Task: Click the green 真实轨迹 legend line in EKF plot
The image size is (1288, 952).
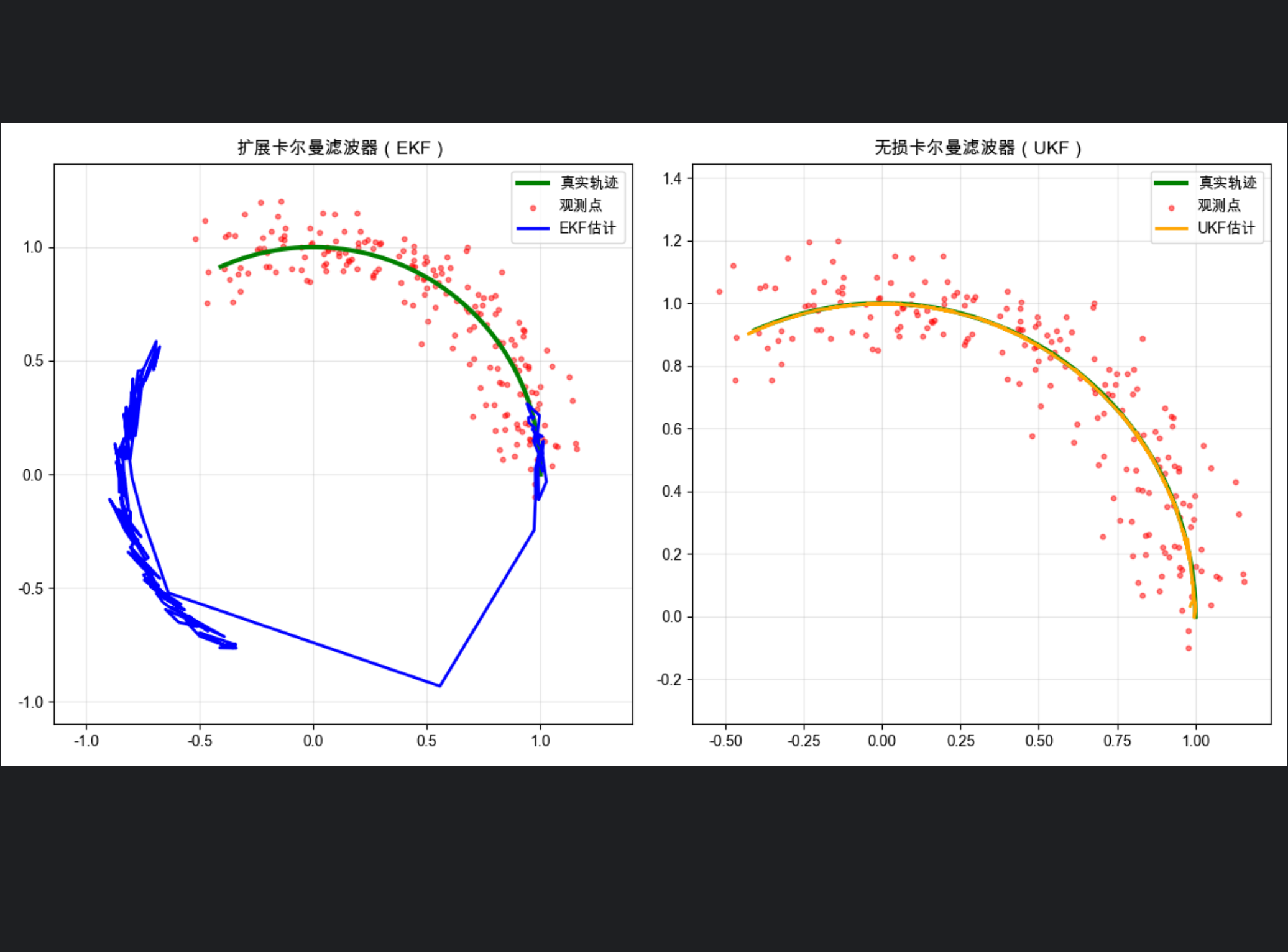Action: [x=532, y=183]
